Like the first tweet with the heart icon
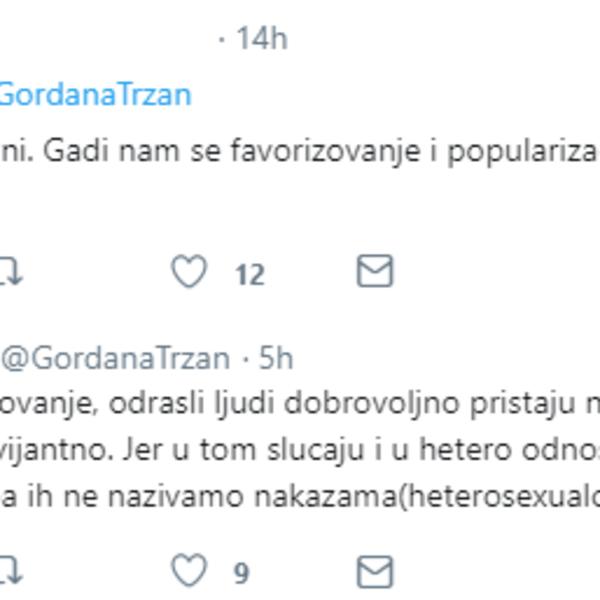The image size is (600, 600). click(189, 272)
